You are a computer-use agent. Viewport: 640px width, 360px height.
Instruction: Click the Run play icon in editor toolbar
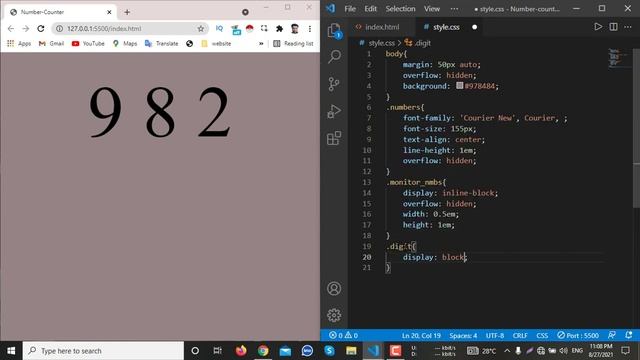coord(598,27)
